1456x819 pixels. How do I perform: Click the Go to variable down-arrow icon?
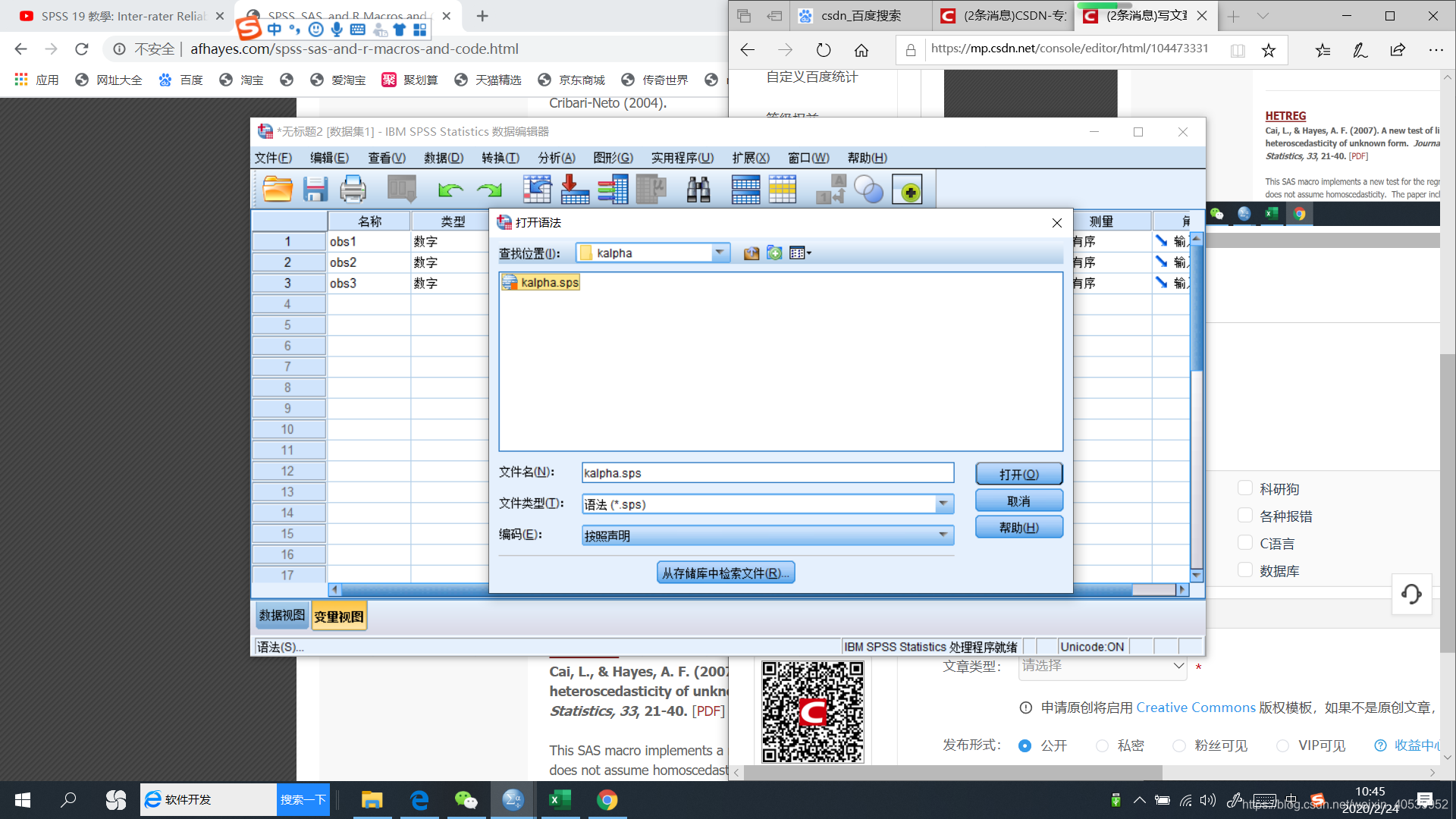tap(575, 189)
